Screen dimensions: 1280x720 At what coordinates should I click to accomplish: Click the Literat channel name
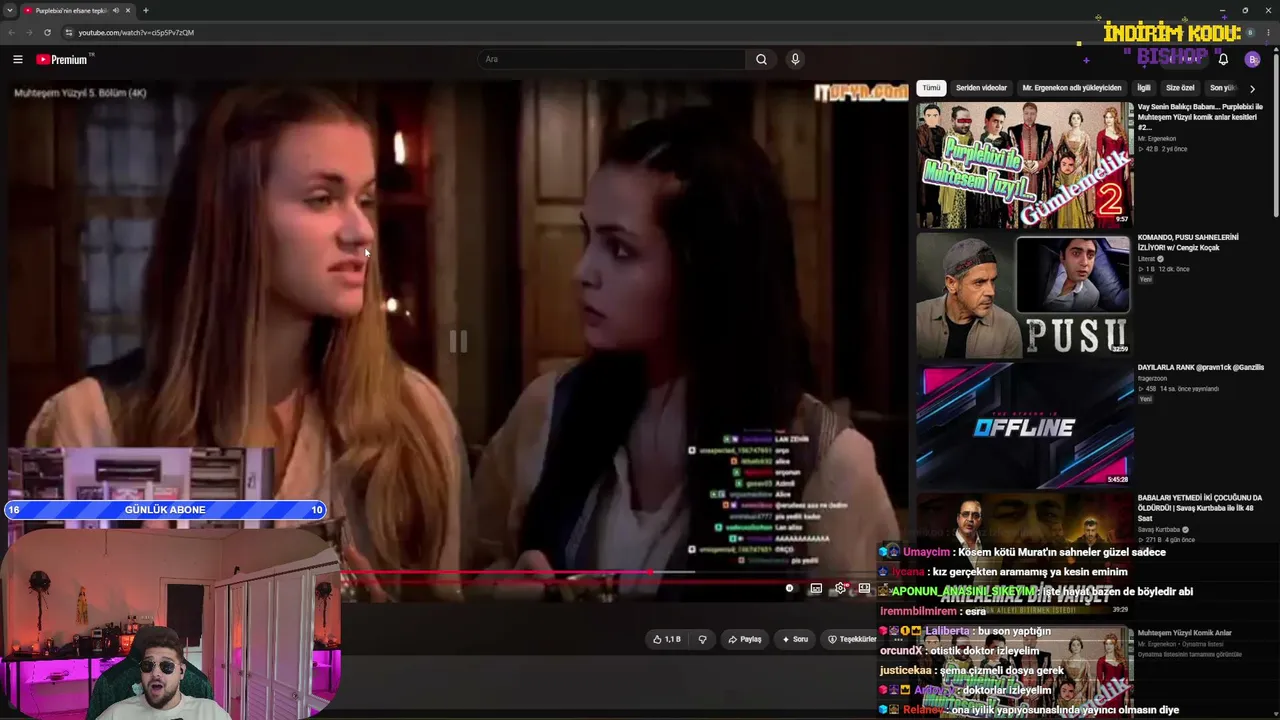coord(1147,260)
